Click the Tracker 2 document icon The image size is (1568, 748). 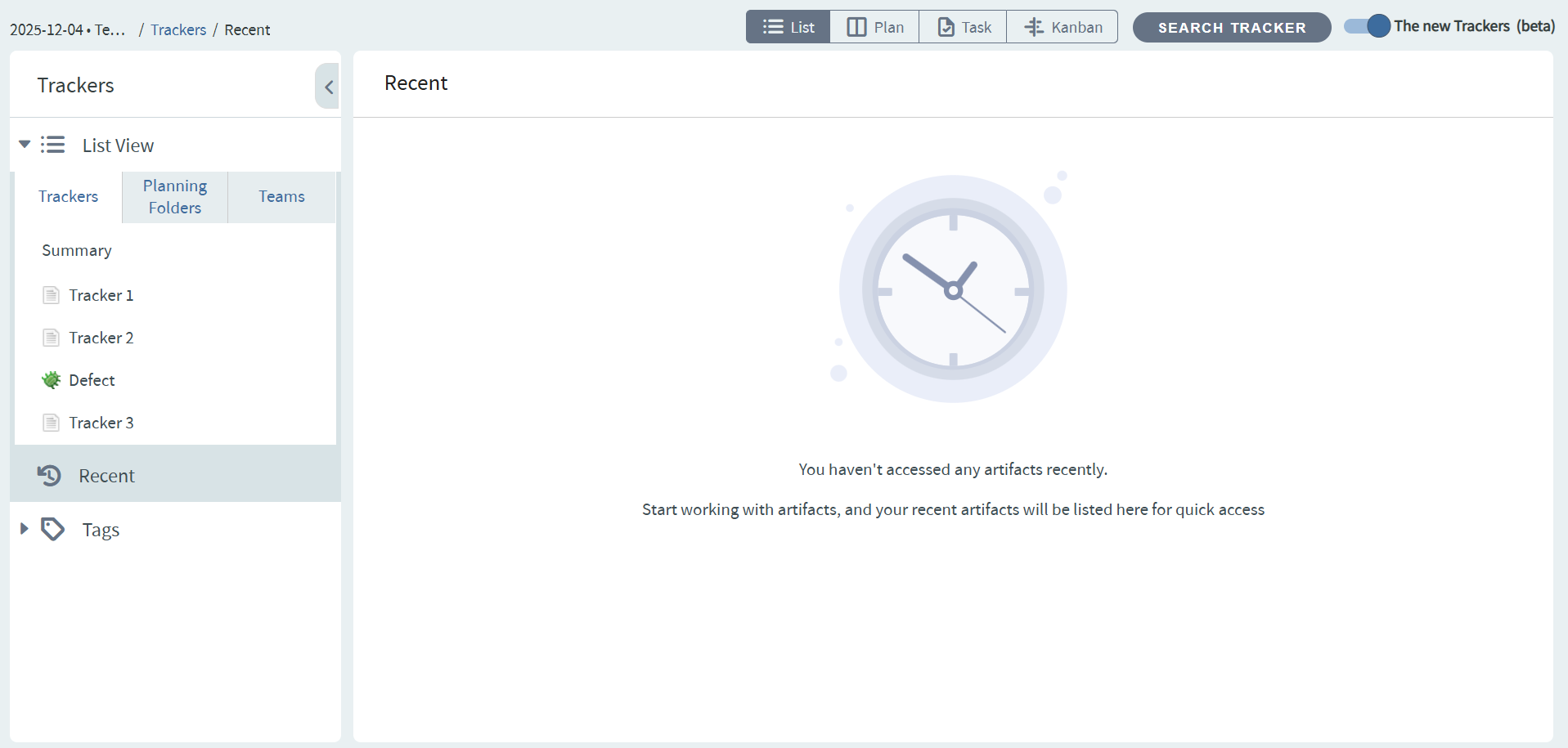click(x=51, y=338)
